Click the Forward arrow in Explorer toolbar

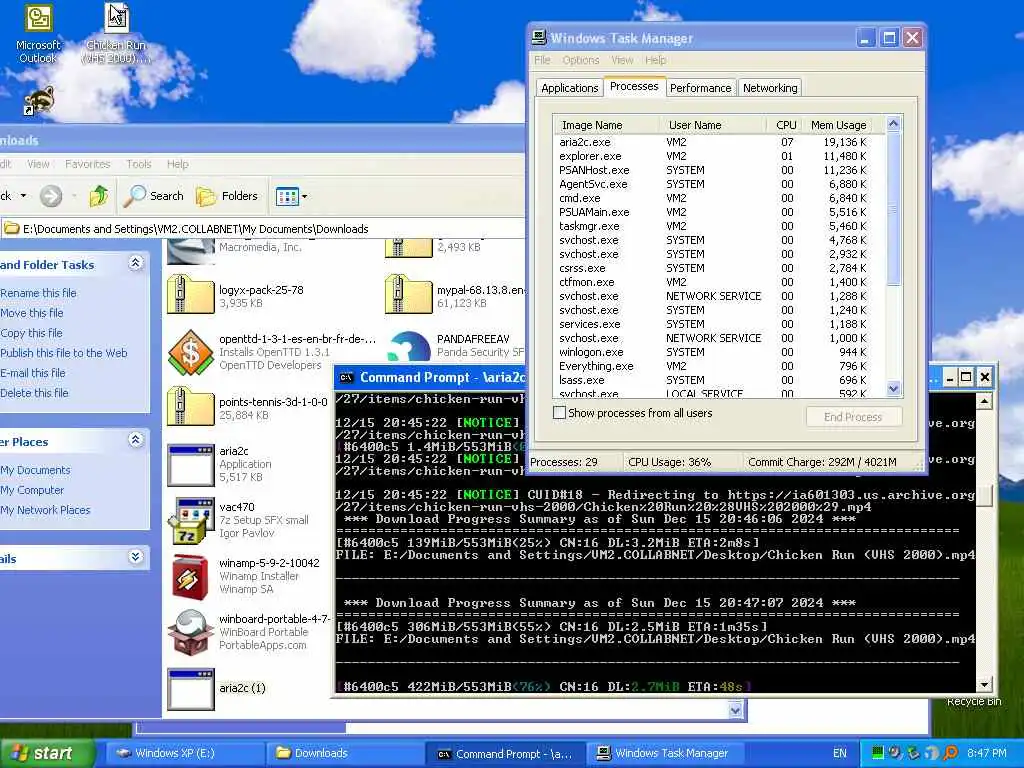click(51, 196)
